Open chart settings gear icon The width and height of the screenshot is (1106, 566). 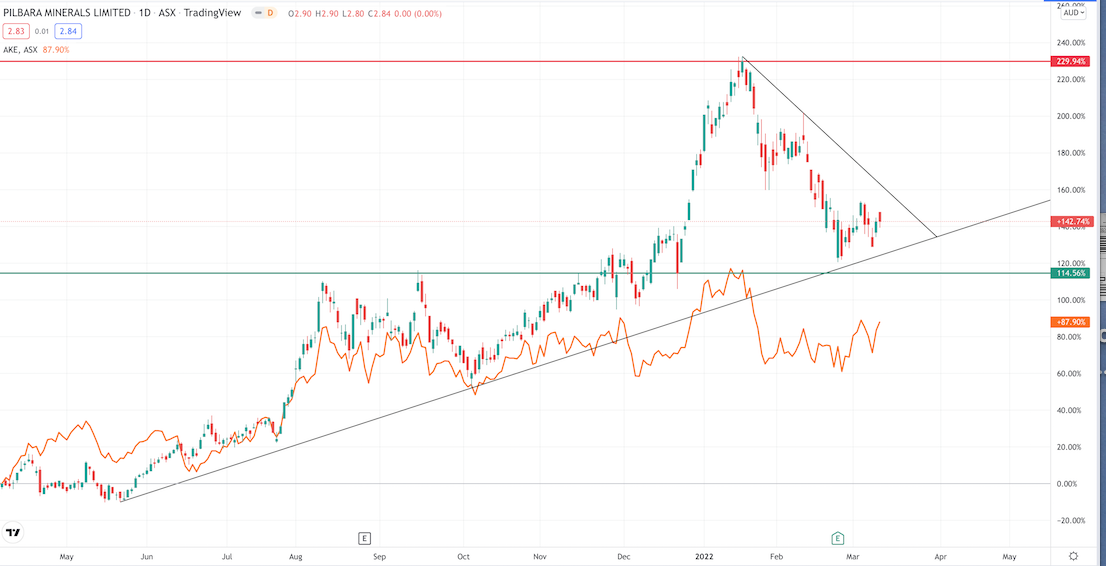click(x=1073, y=556)
